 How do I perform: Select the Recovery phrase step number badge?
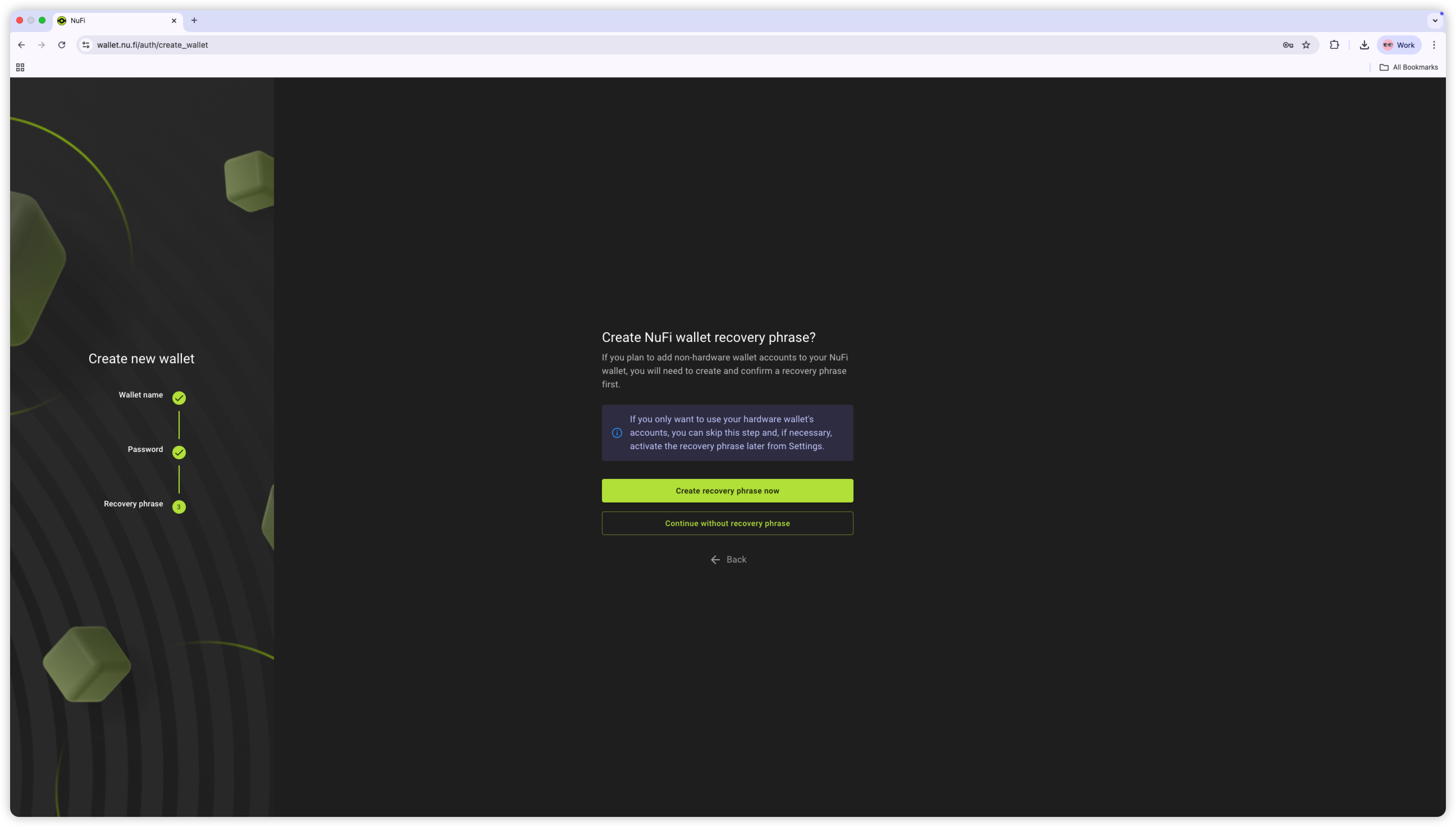[179, 506]
